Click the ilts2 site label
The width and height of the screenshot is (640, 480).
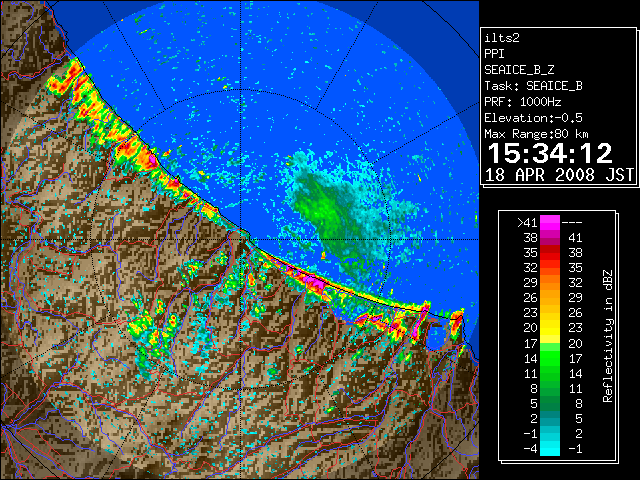pyautogui.click(x=502, y=38)
